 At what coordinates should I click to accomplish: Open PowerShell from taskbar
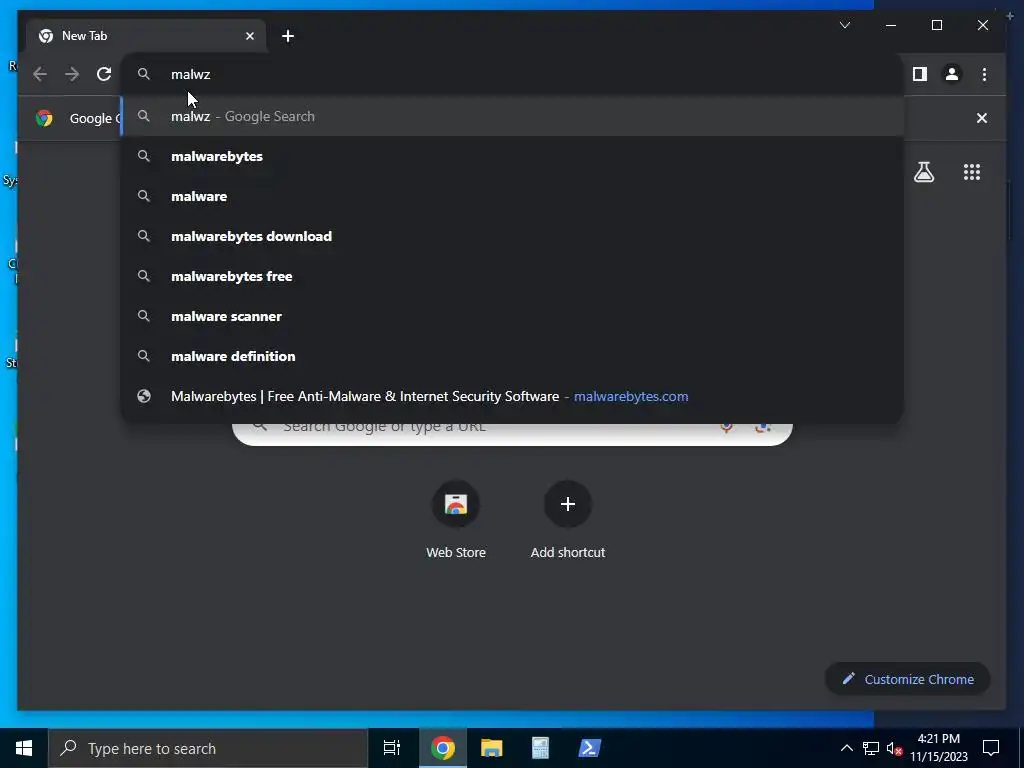pyautogui.click(x=589, y=748)
